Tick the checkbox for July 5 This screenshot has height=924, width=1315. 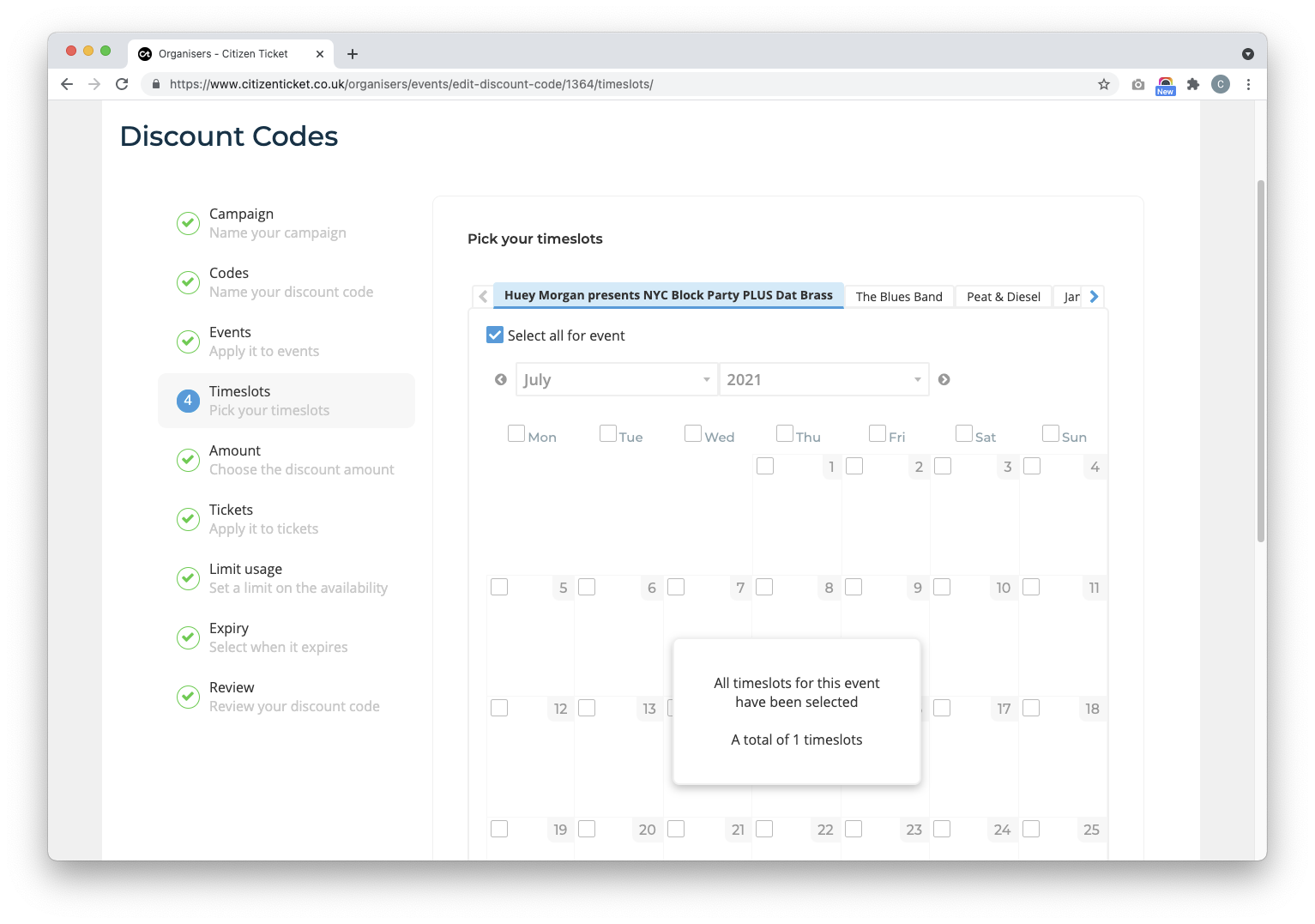point(499,587)
